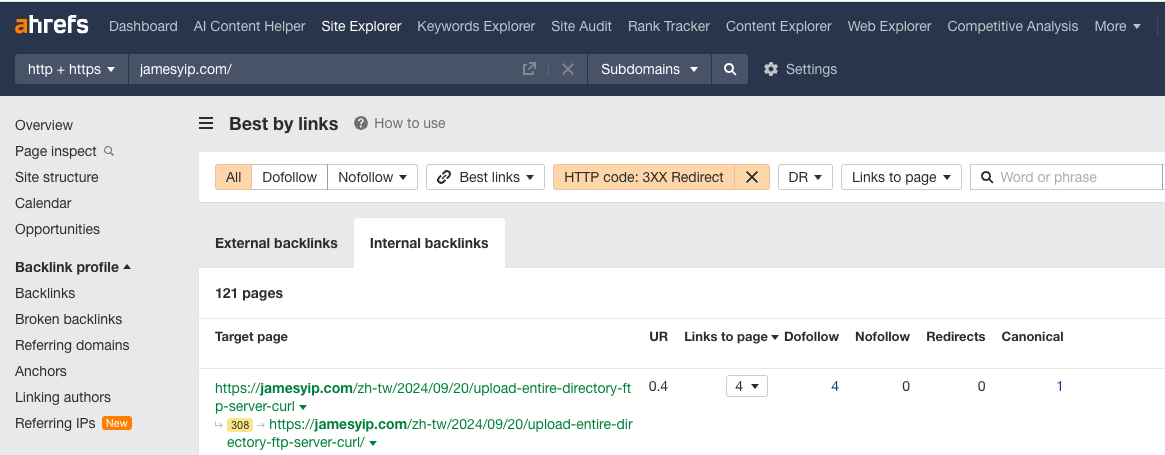Open Site Explorer
This screenshot has height=455, width=1165.
click(x=361, y=26)
